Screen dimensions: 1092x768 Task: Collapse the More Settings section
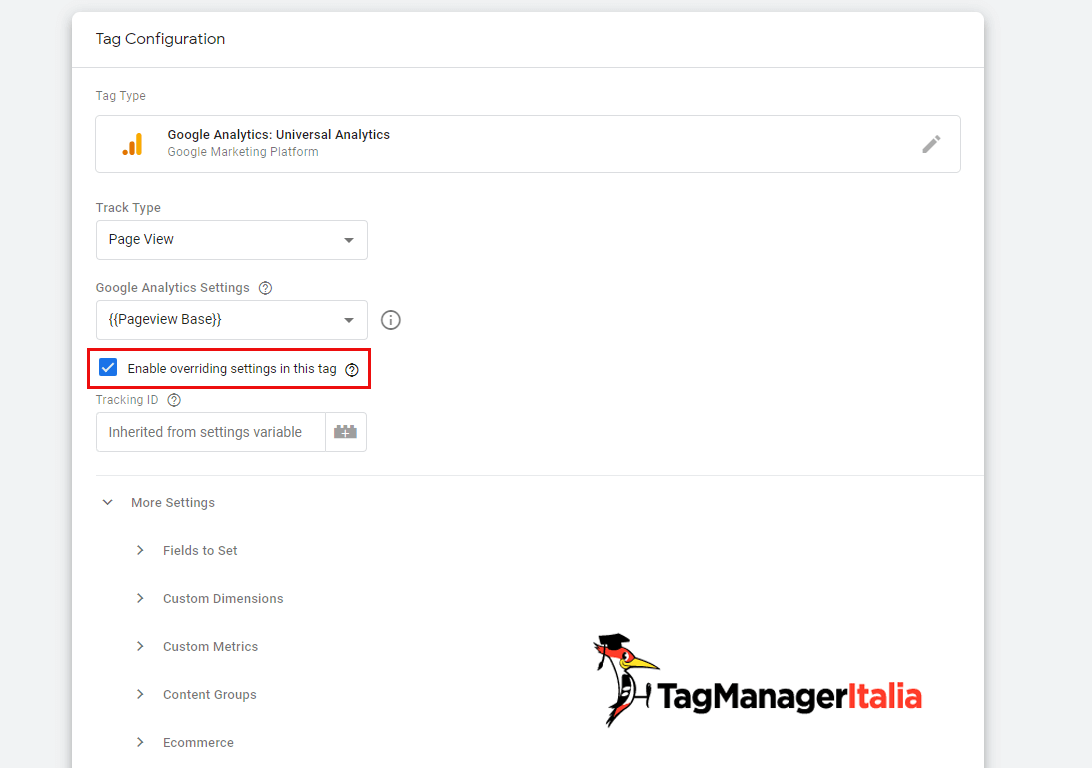(107, 503)
